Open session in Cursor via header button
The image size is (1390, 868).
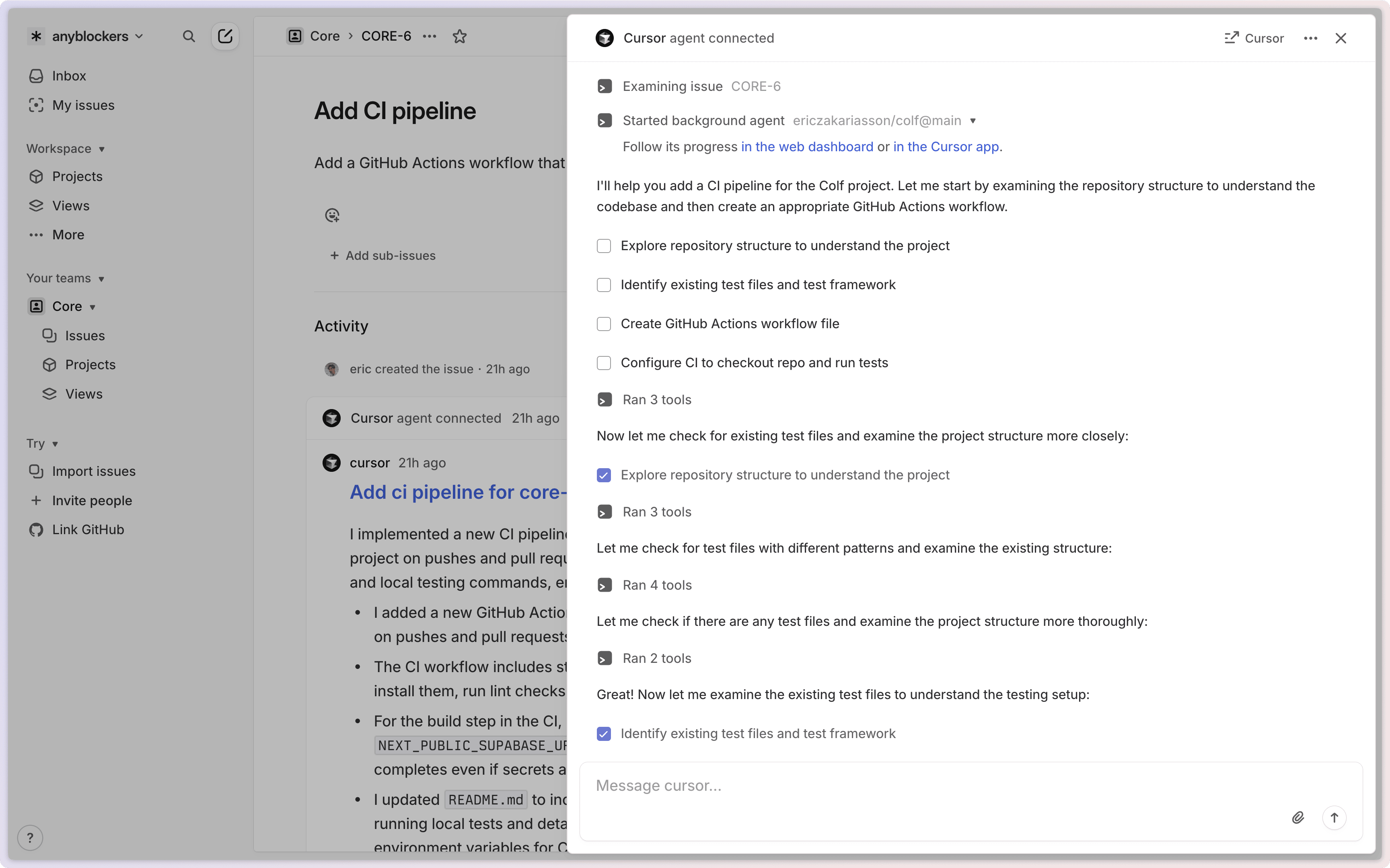point(1254,38)
